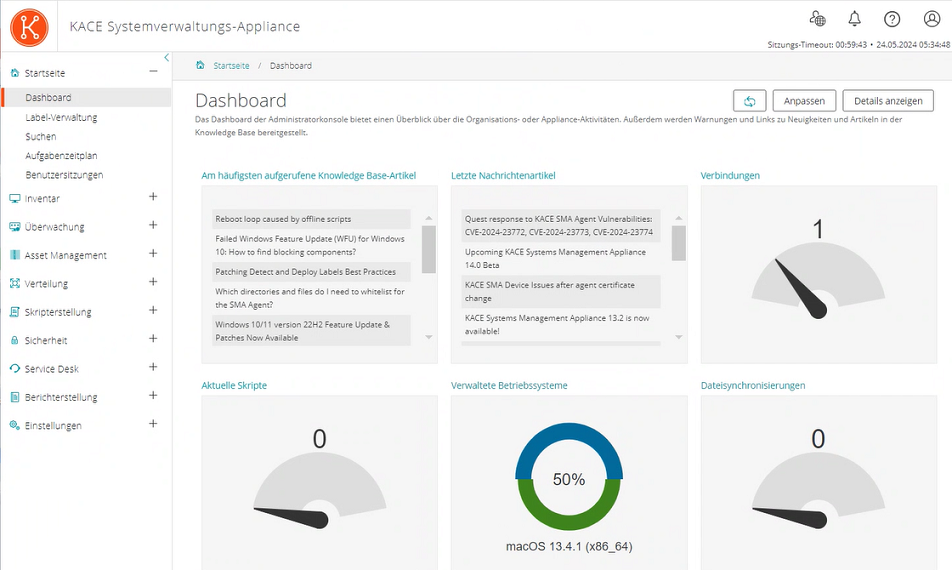Click the dashboard refresh icon button
The height and width of the screenshot is (570, 952).
(749, 101)
